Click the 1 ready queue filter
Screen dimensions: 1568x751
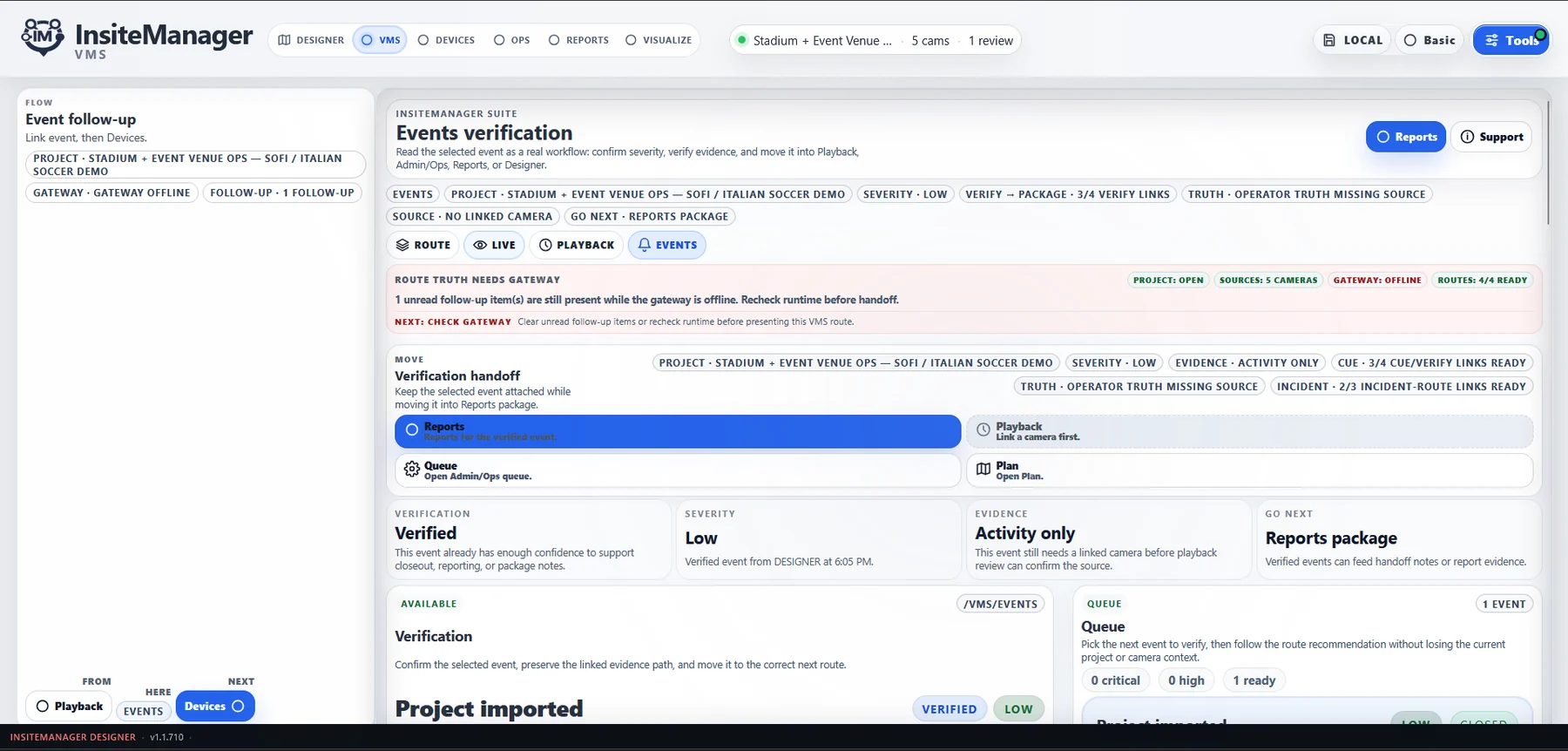coord(1254,680)
